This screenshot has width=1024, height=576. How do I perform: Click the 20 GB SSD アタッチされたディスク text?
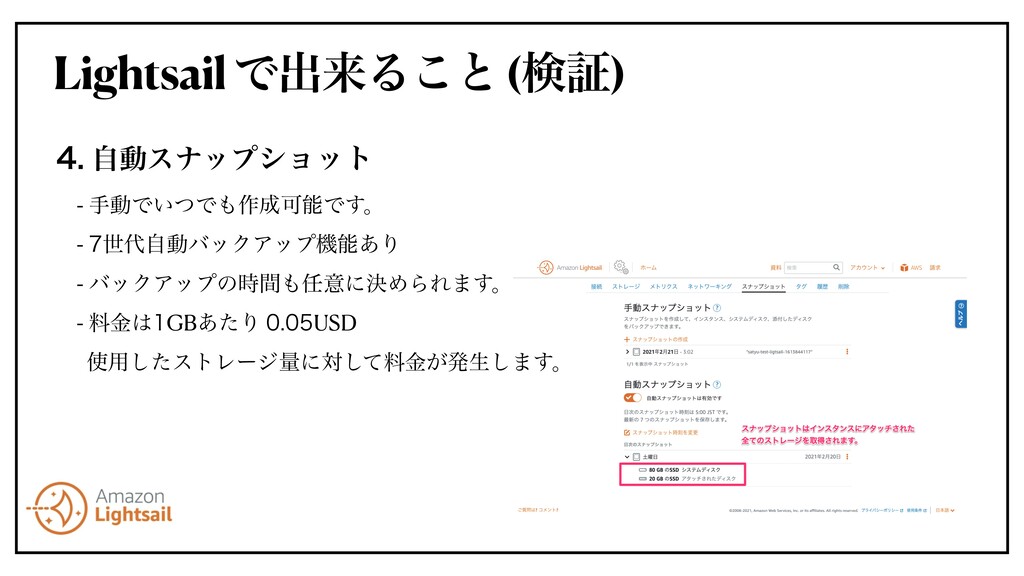tap(692, 479)
